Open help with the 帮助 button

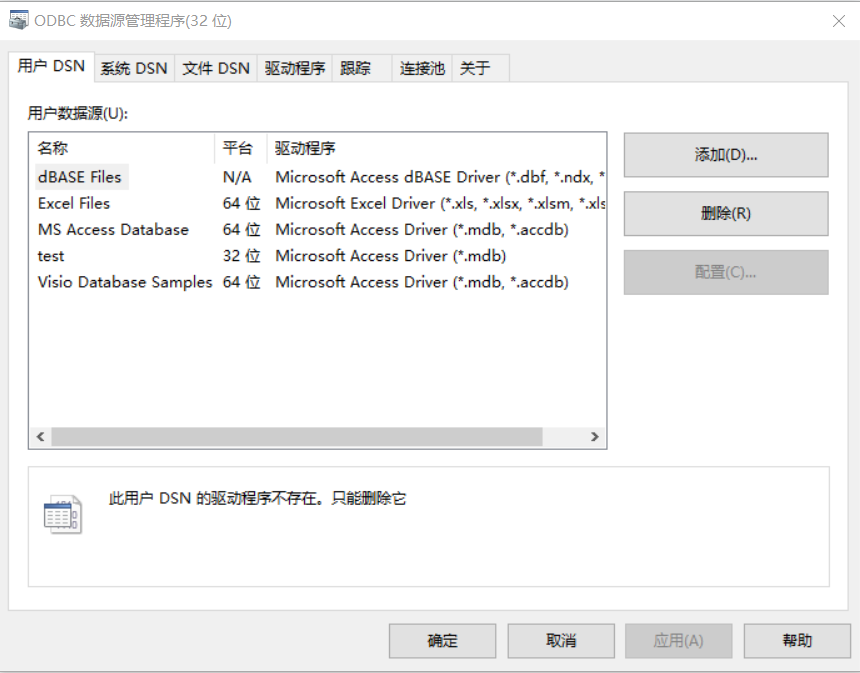coord(797,640)
